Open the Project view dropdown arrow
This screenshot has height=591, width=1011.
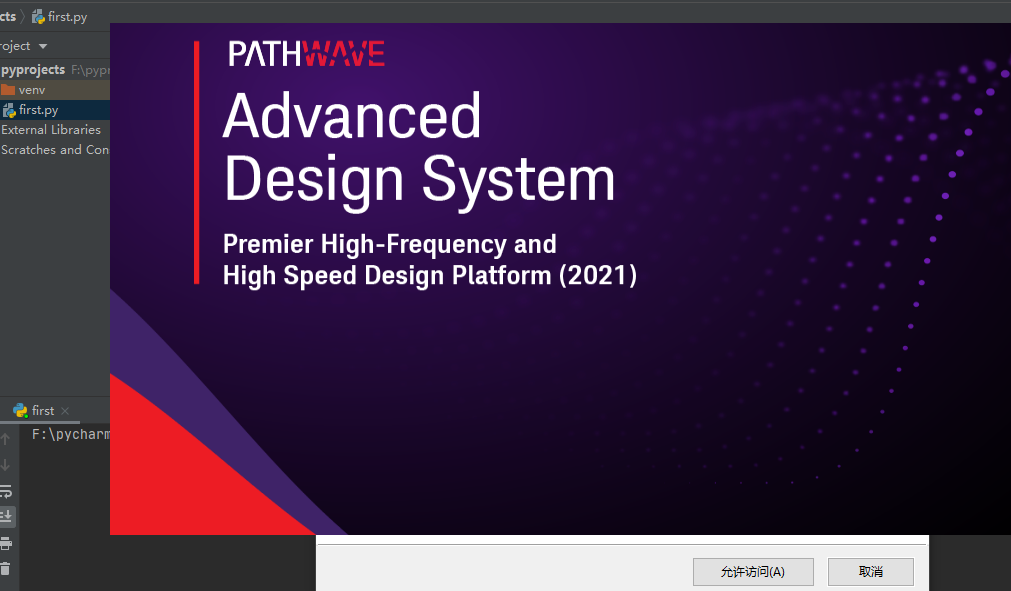click(43, 46)
